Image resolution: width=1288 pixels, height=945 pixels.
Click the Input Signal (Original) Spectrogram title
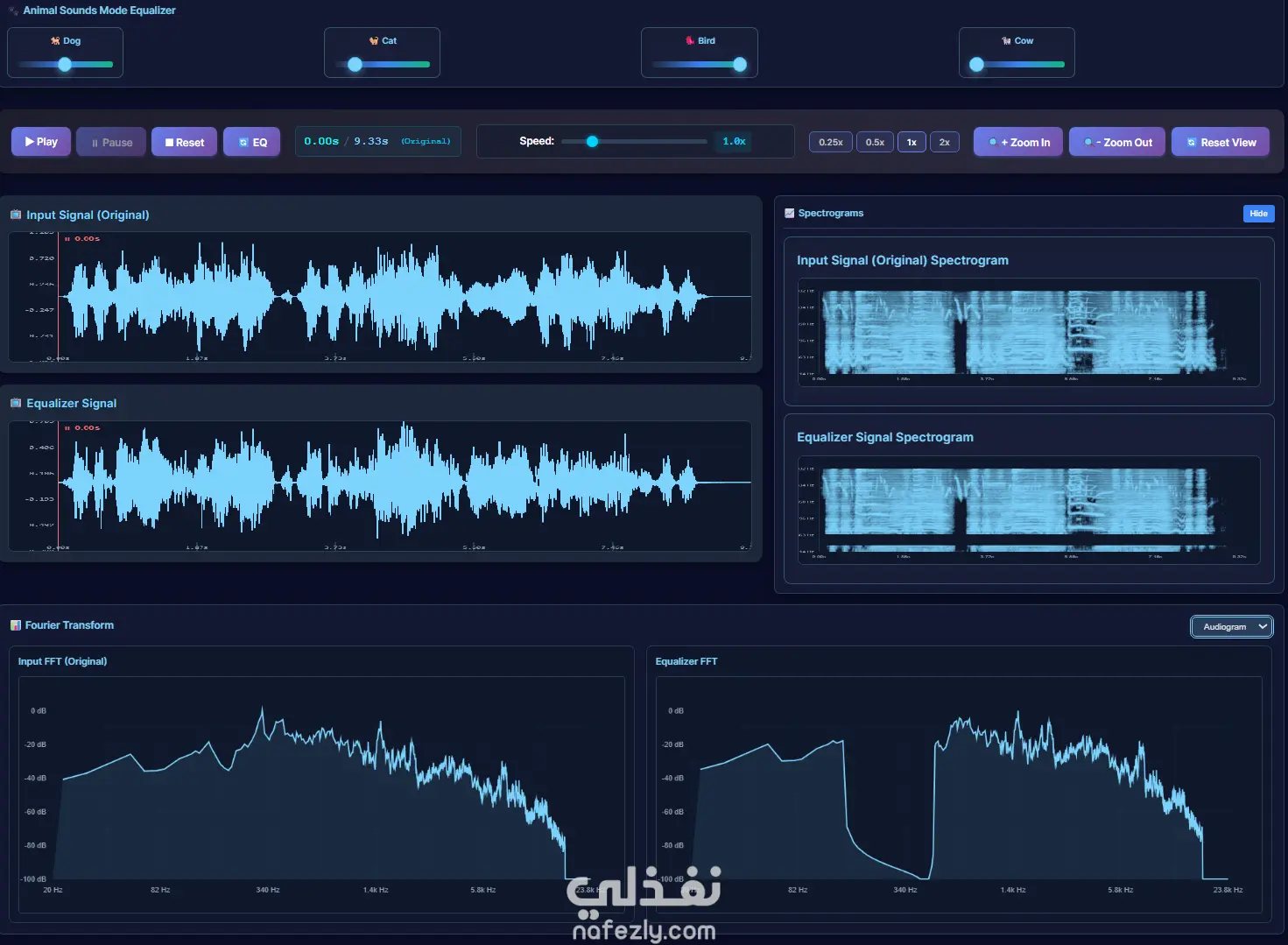tap(903, 260)
